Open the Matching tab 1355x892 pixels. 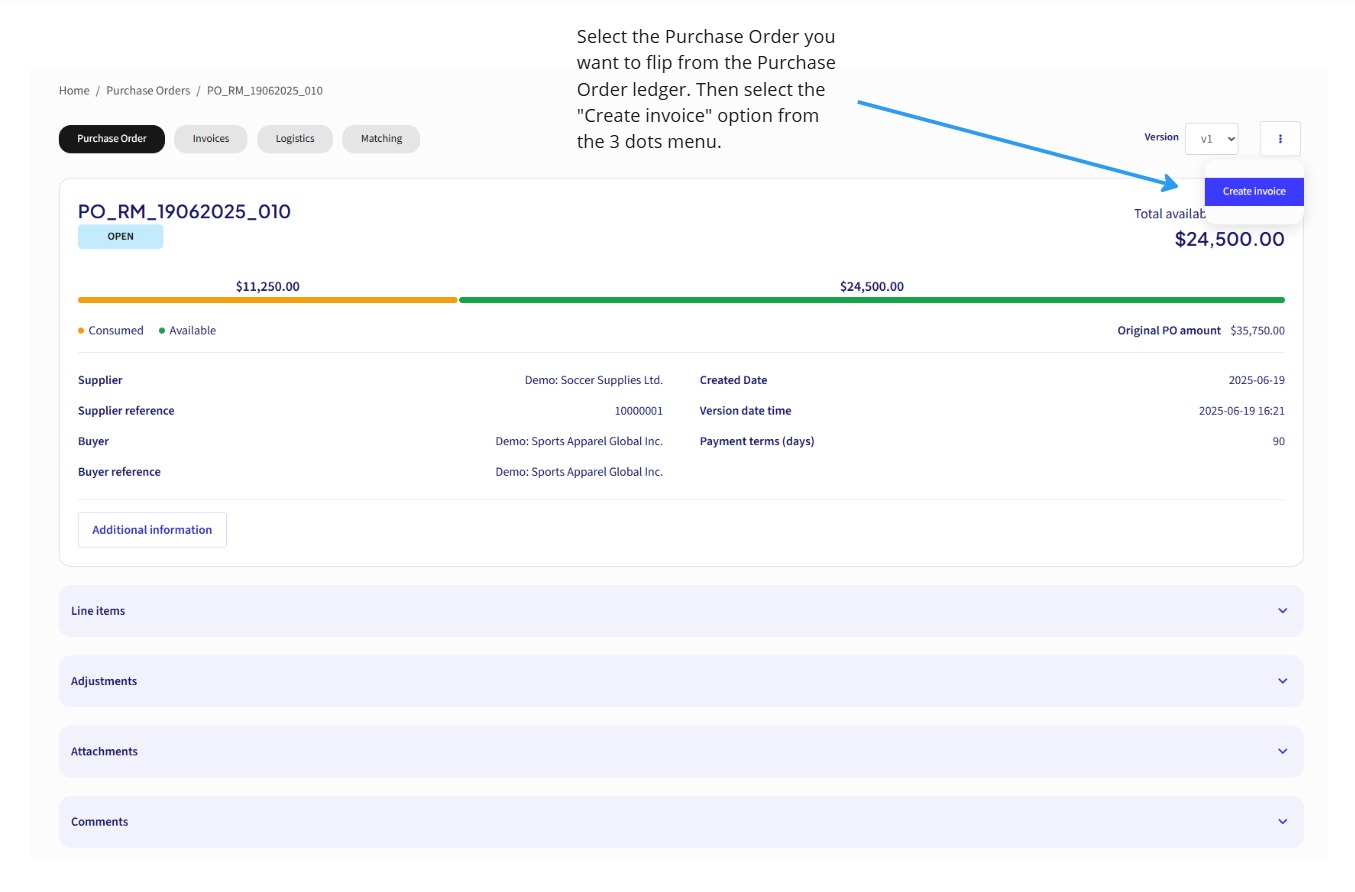[380, 138]
